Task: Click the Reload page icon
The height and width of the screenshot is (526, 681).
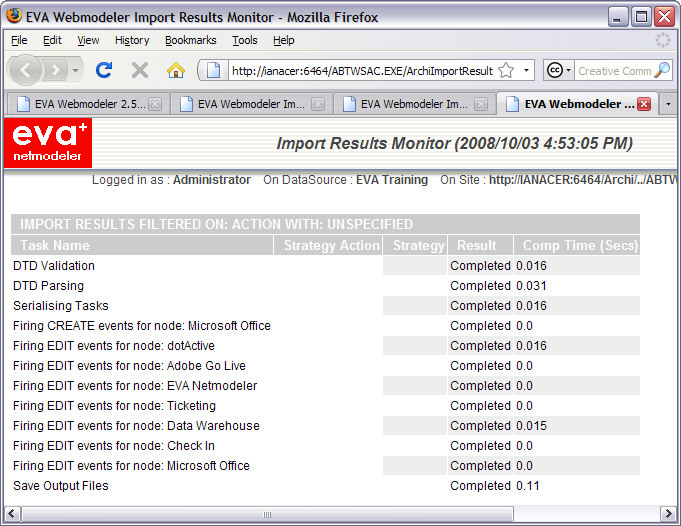Action: [x=104, y=70]
